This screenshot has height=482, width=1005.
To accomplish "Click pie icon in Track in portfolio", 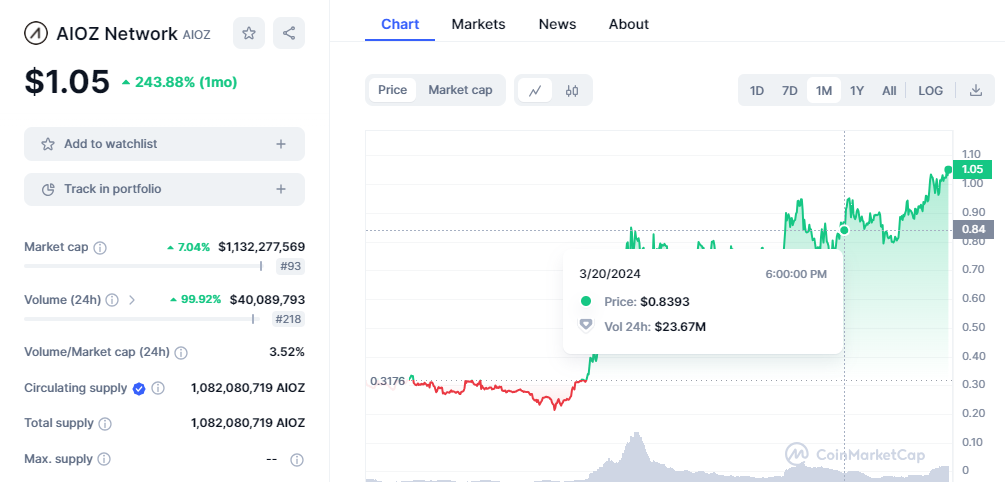I will point(48,189).
